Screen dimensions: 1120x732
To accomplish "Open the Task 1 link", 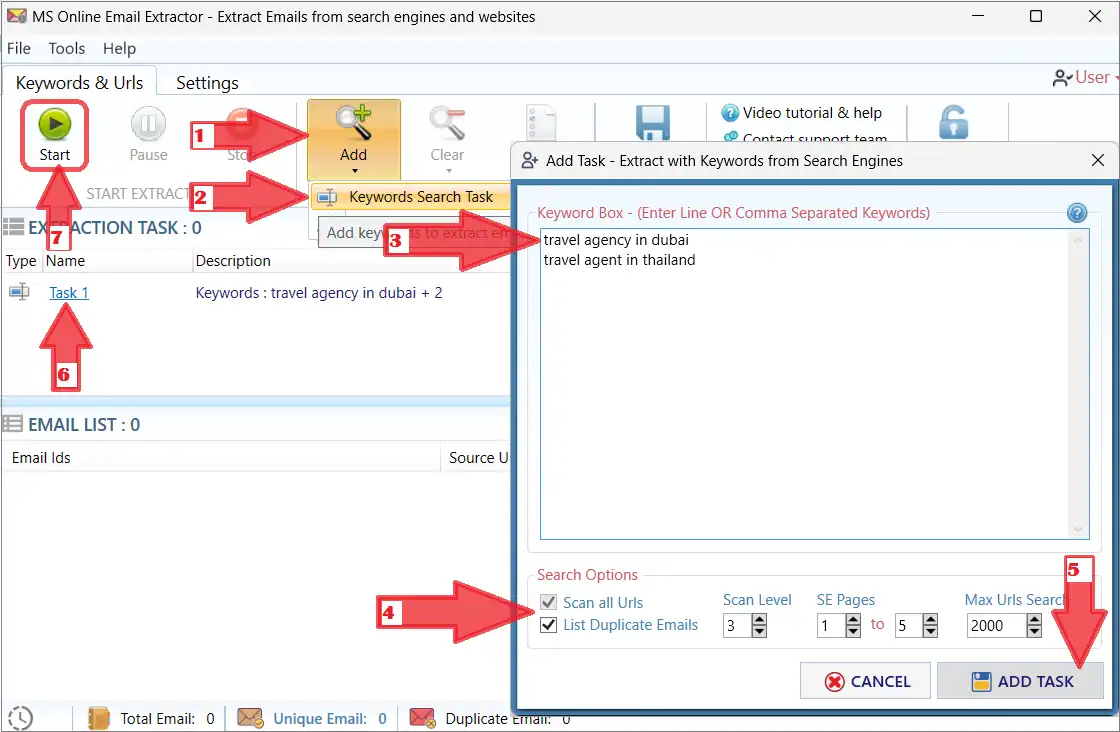I will (69, 293).
